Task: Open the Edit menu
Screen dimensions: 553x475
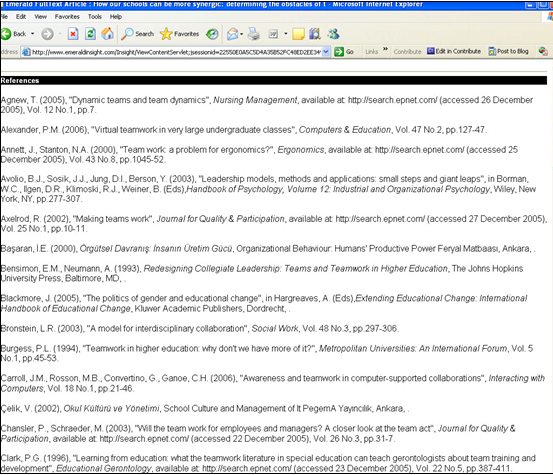Action: coord(21,17)
